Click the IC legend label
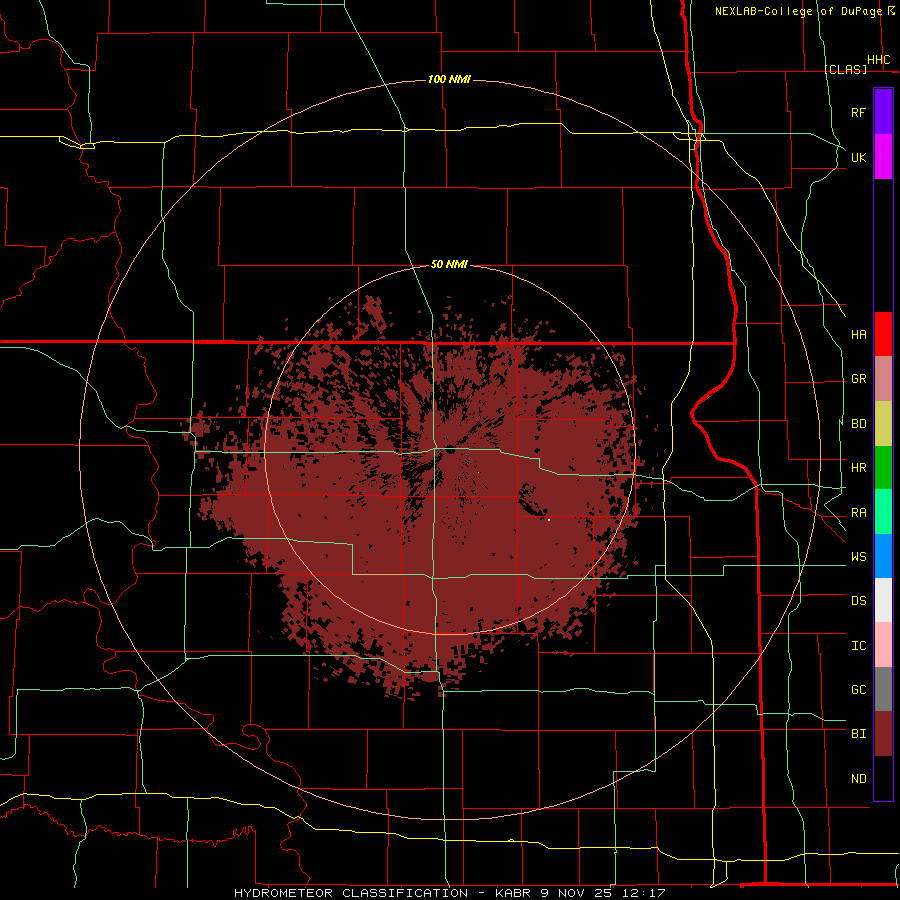 (x=859, y=646)
